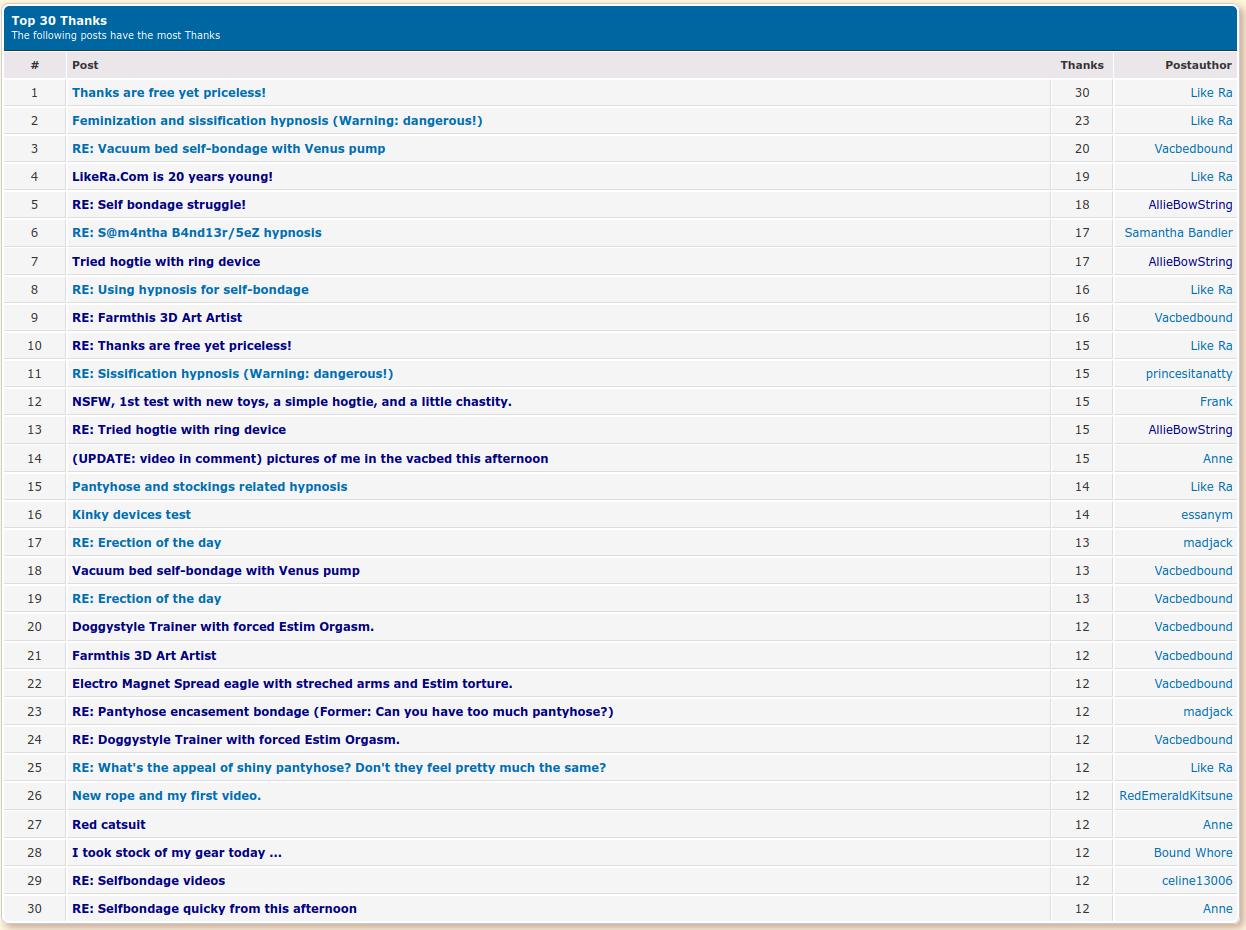Image resolution: width=1246 pixels, height=930 pixels.
Task: Open 'RE: Selfbondage videos' post
Action: pos(148,881)
